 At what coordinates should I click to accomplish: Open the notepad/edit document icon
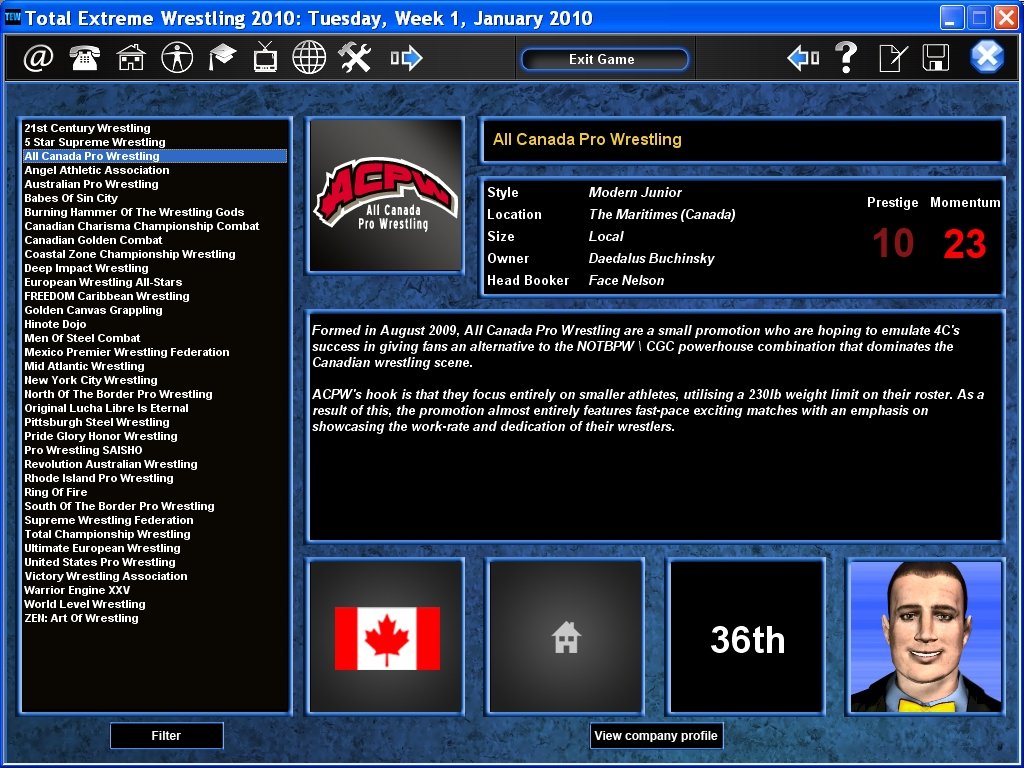click(891, 57)
